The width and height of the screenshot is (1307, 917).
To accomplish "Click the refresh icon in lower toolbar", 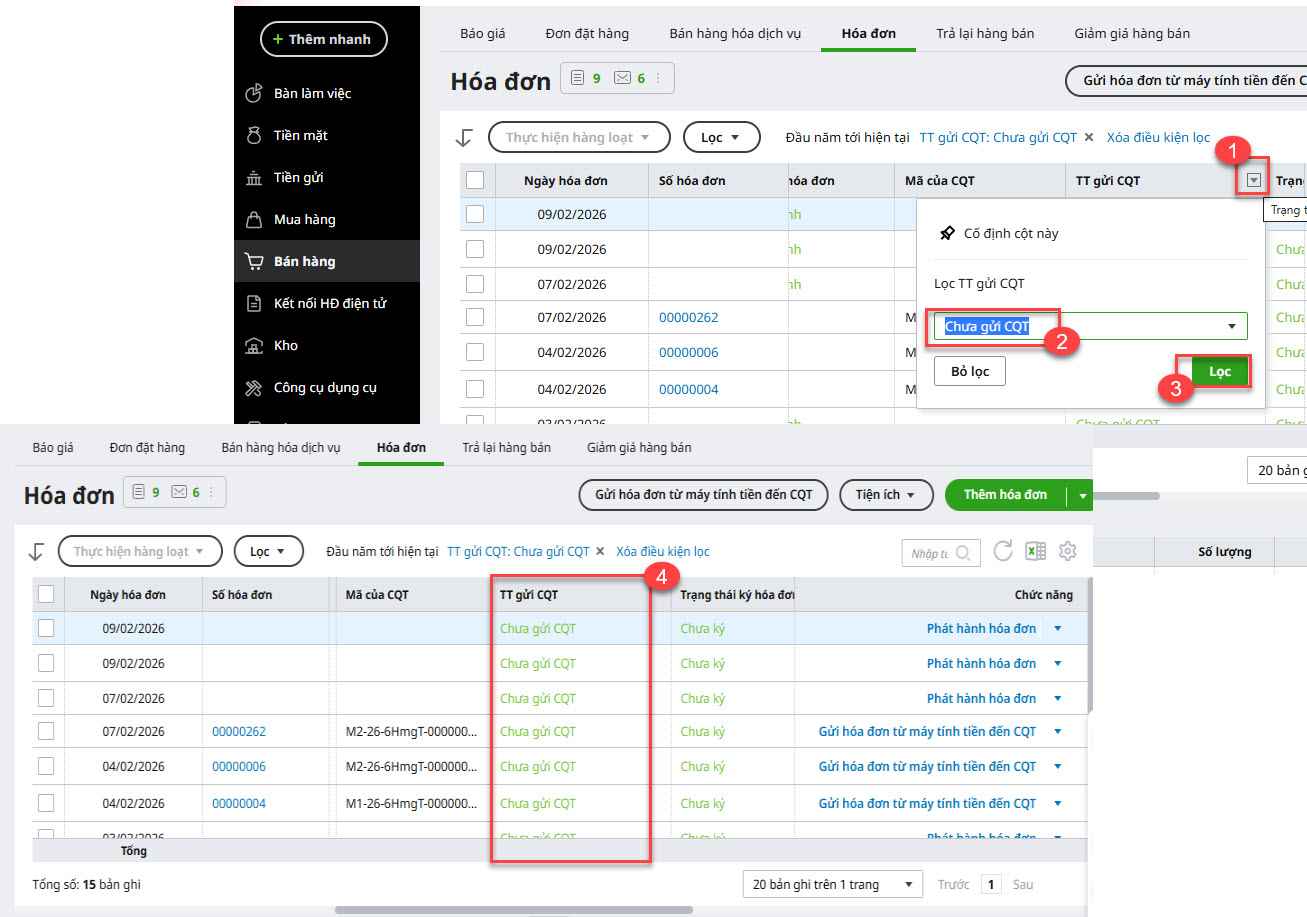I will (x=1003, y=551).
